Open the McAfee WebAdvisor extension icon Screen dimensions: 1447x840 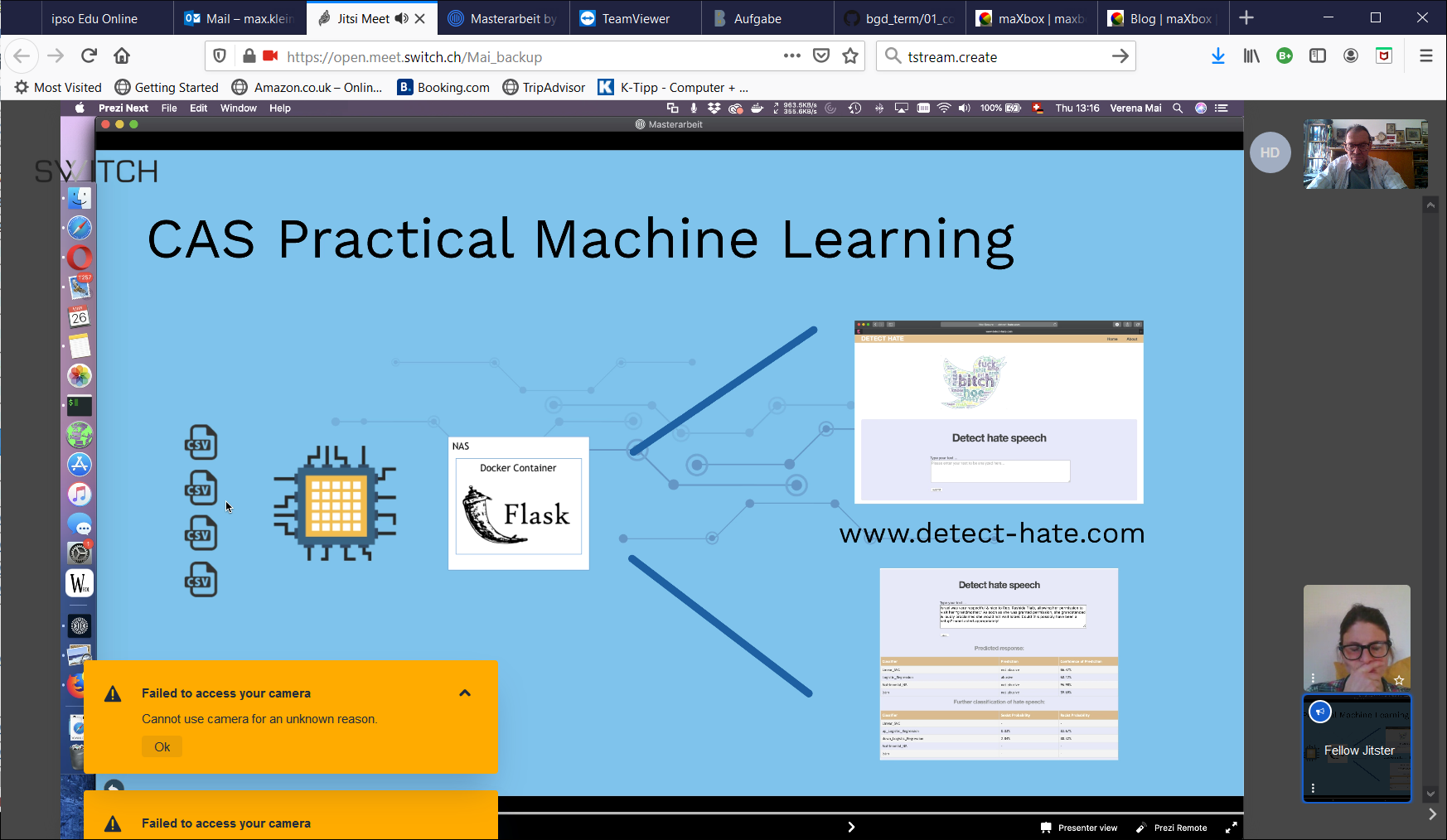tap(1384, 56)
